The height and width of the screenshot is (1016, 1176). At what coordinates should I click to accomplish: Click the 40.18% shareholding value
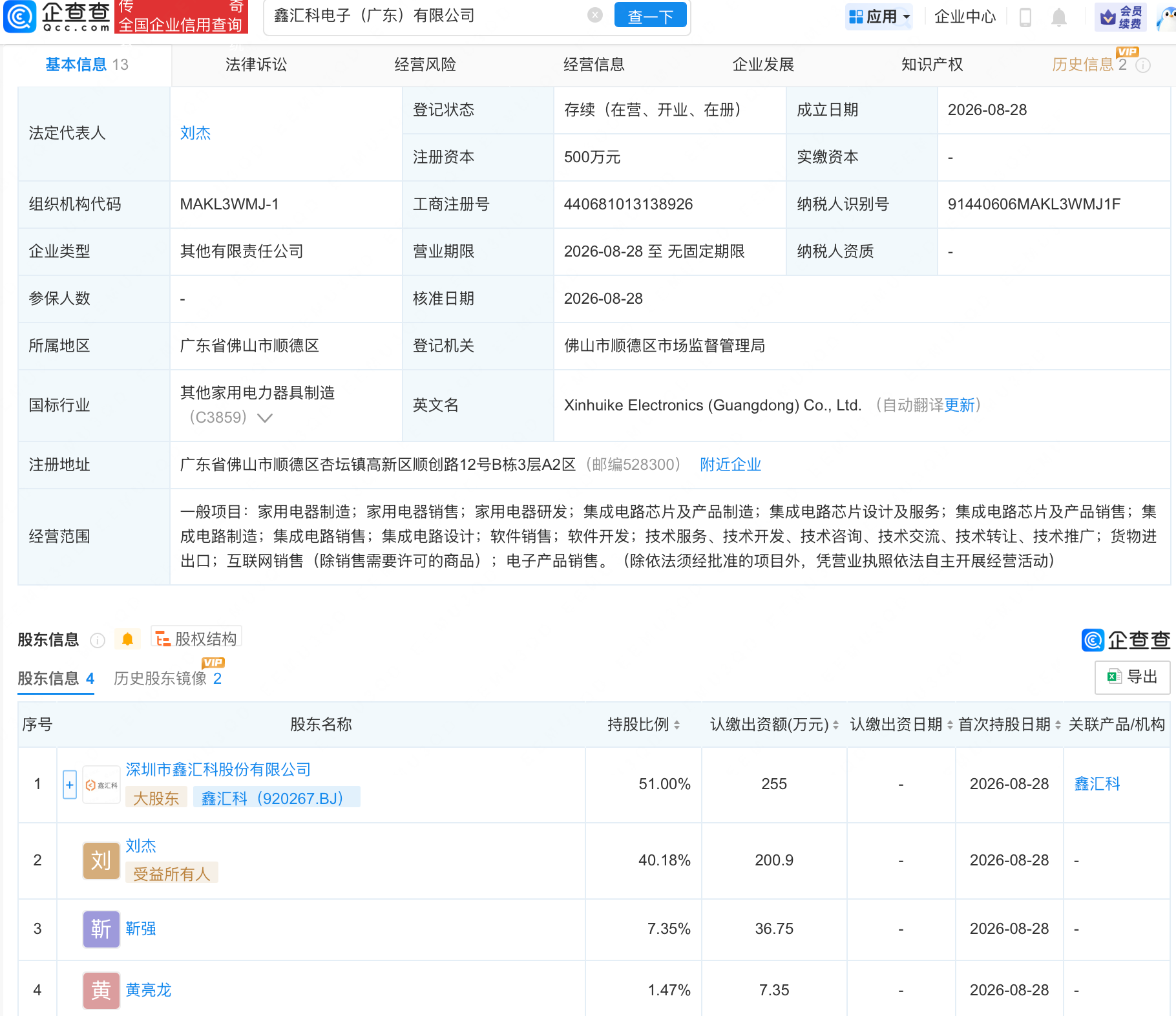click(664, 860)
